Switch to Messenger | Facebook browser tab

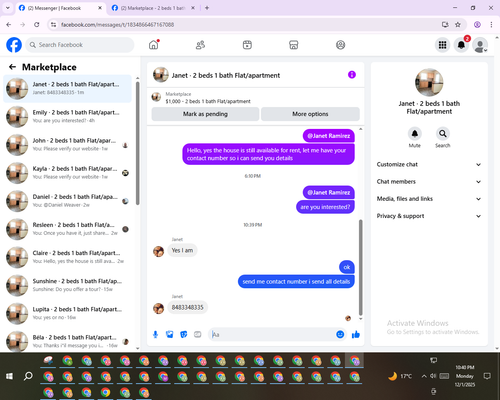tap(60, 8)
